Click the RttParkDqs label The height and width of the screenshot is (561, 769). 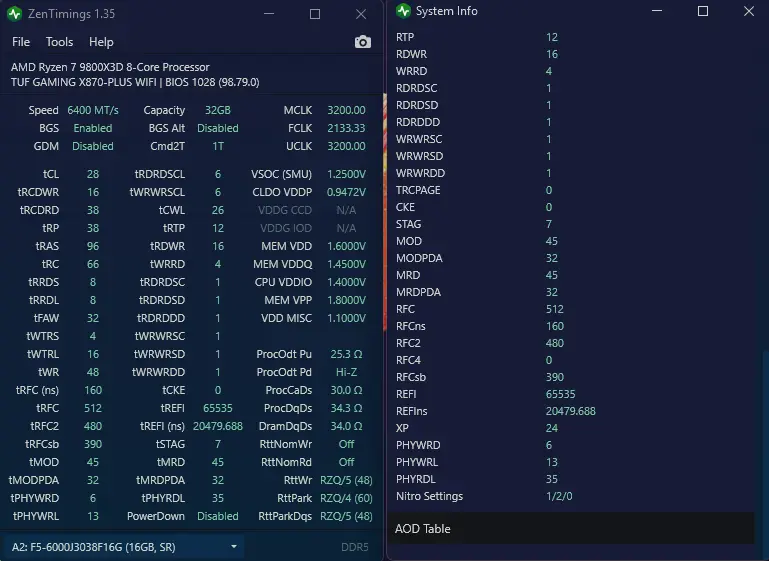click(285, 516)
